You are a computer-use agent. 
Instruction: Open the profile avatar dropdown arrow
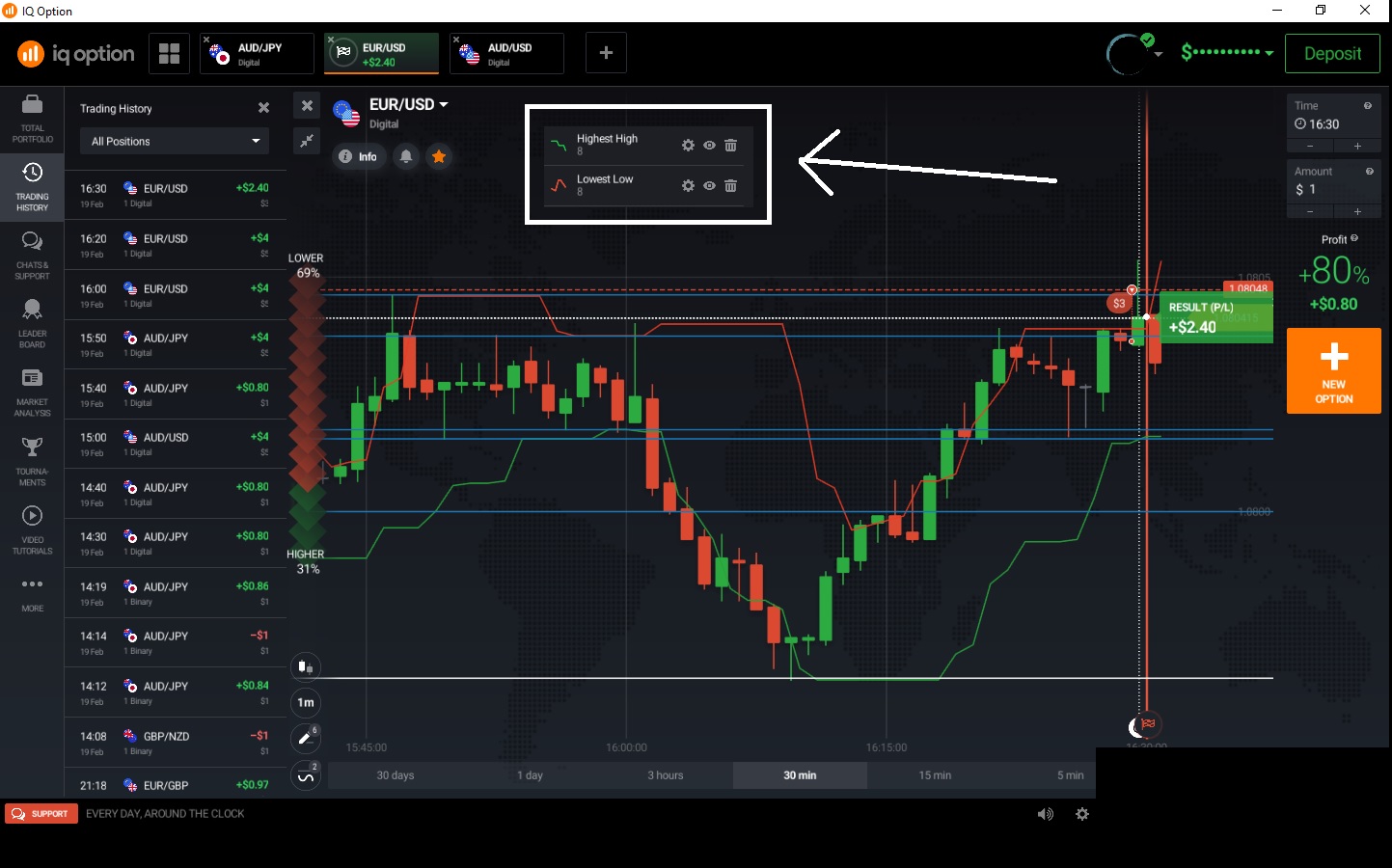pos(1159,54)
